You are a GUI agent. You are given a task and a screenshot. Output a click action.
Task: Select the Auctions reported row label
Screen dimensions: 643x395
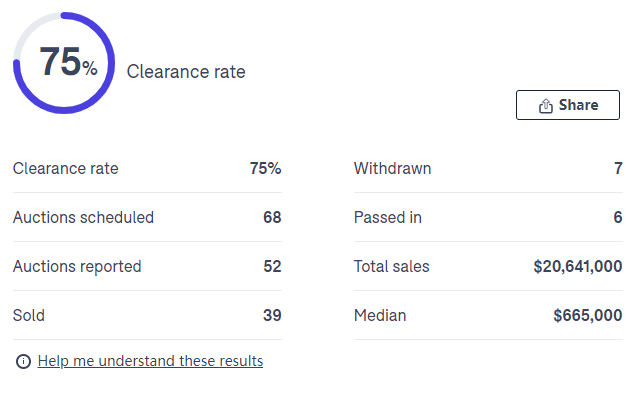click(77, 267)
